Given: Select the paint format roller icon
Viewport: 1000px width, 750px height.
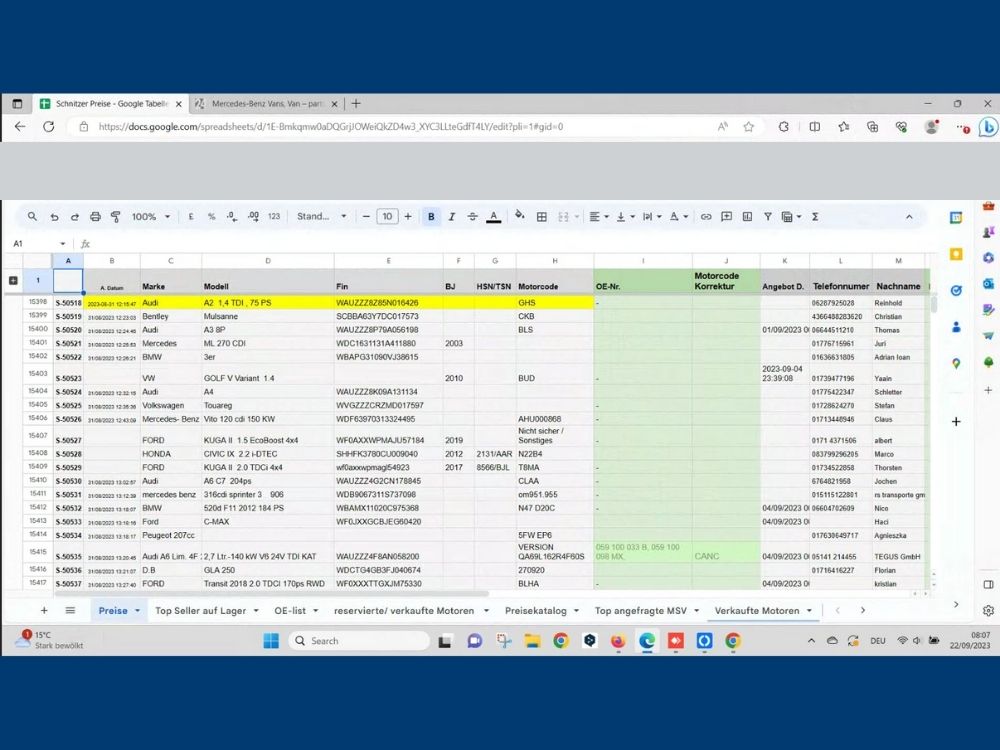Looking at the screenshot, I should [x=115, y=217].
